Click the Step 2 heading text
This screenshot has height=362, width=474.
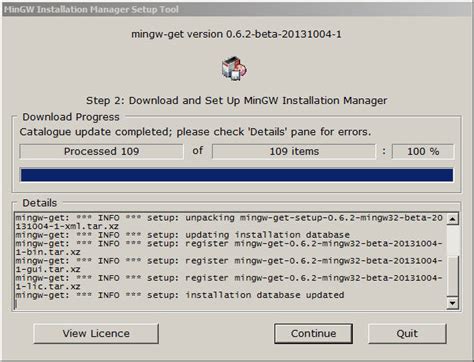(x=237, y=100)
